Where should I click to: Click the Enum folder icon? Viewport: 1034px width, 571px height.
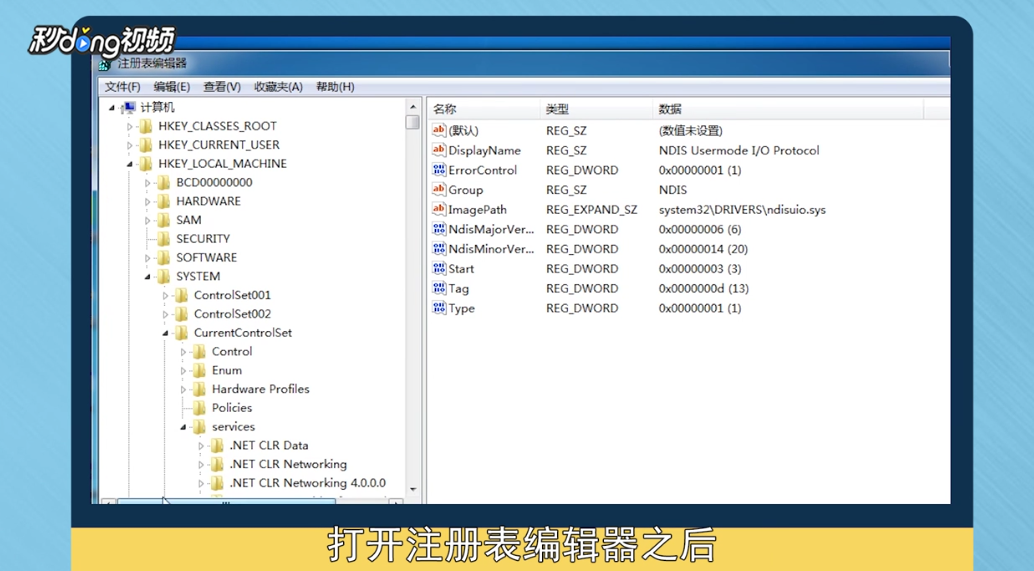point(199,371)
